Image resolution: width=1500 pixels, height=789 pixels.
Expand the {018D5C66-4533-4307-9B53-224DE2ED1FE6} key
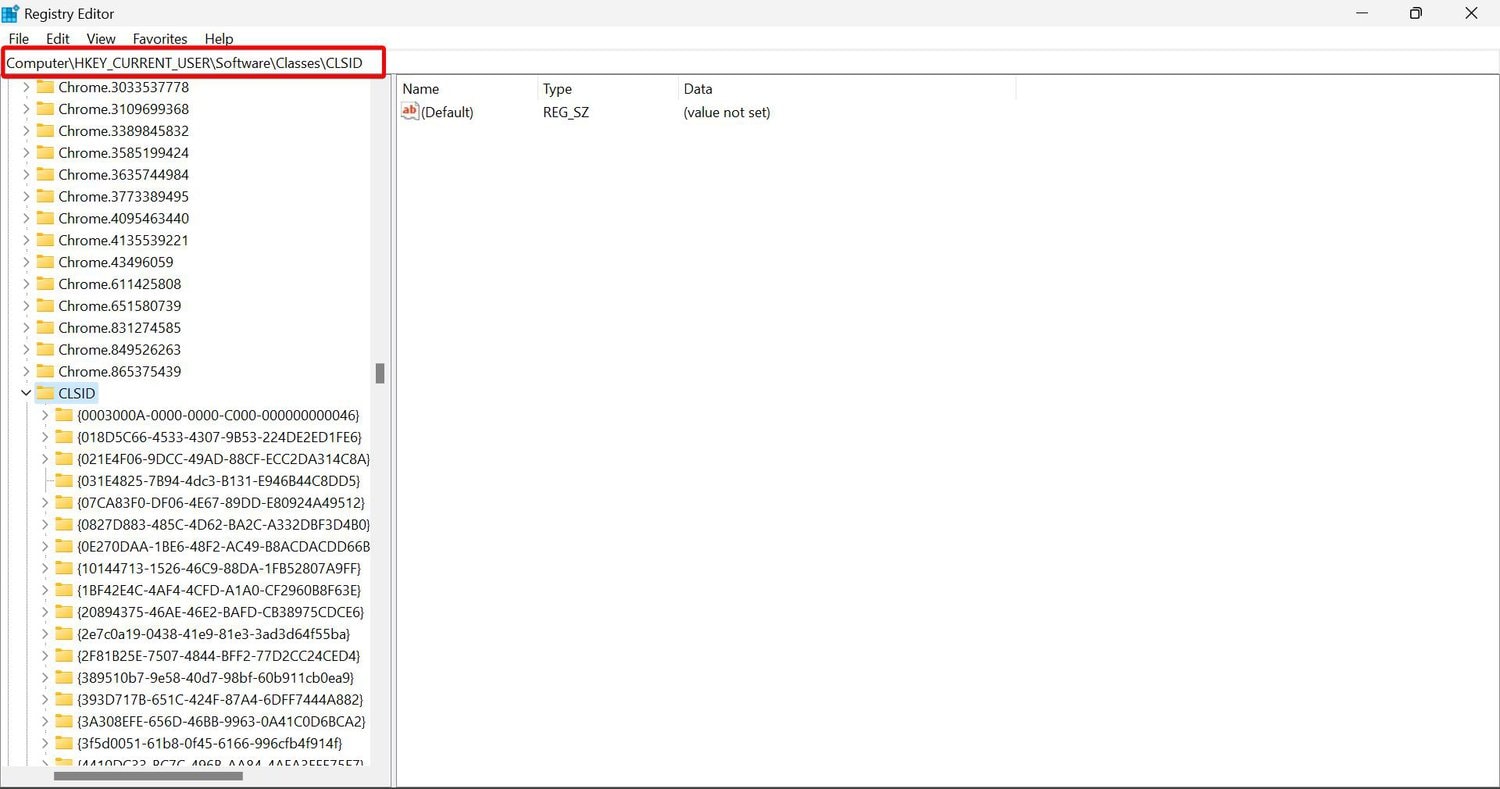(x=45, y=437)
